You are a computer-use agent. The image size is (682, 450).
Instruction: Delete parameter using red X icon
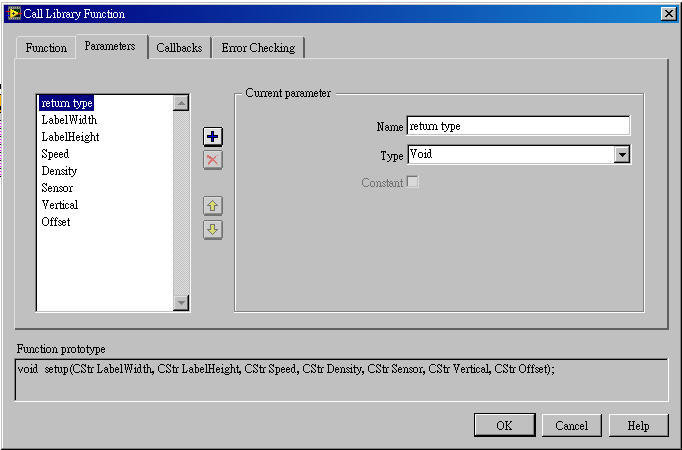point(213,160)
